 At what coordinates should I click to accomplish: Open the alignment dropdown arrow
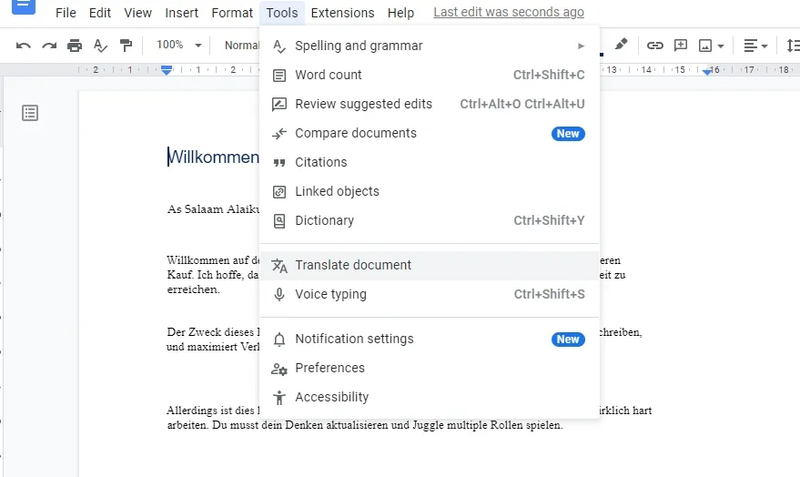click(764, 46)
